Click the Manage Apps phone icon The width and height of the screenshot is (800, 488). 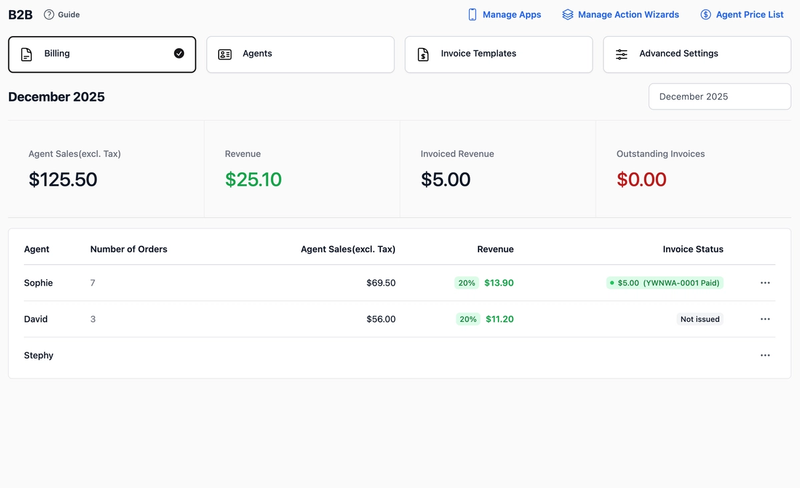(x=472, y=15)
